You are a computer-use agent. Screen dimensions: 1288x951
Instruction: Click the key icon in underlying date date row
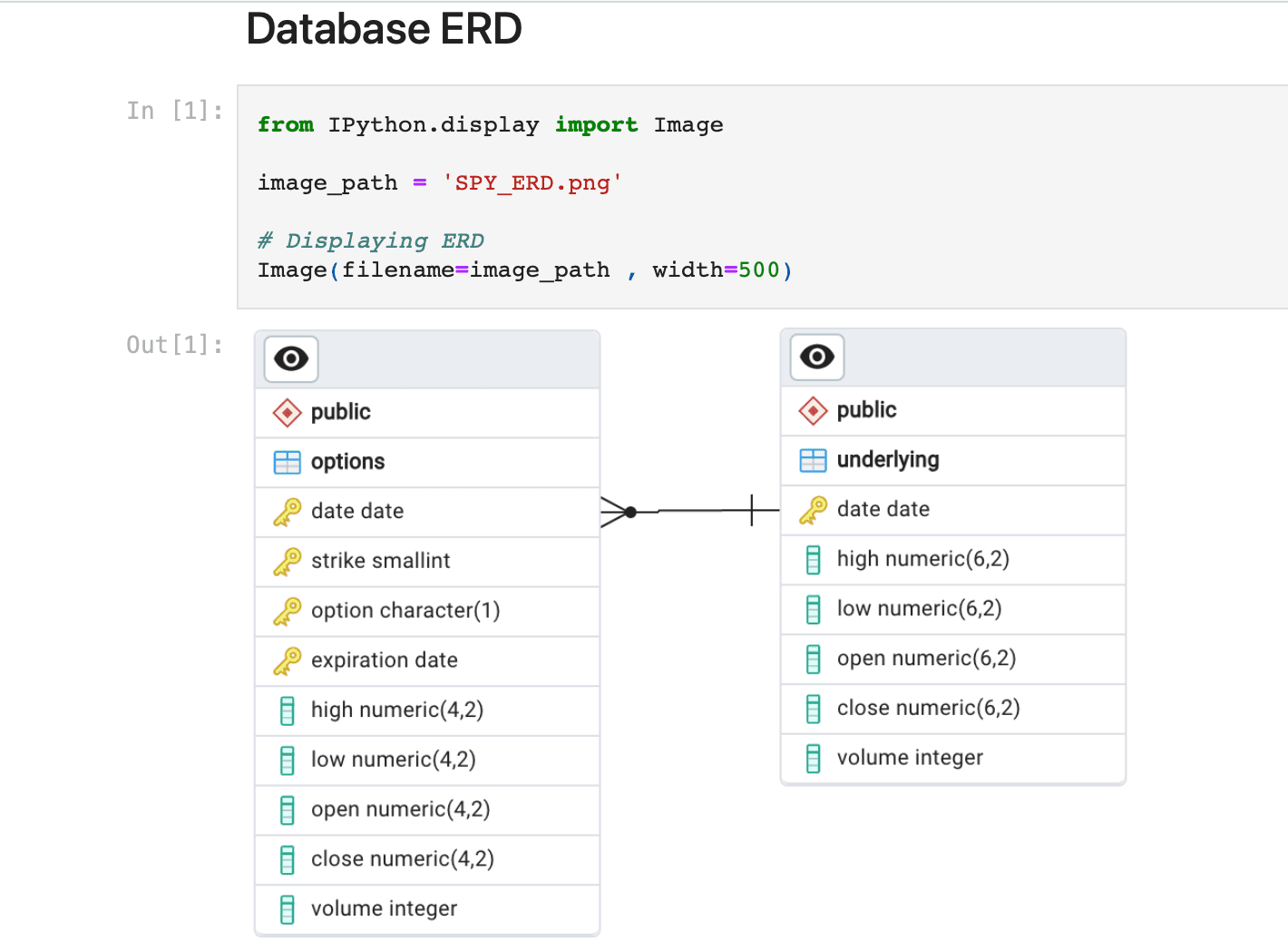(x=814, y=510)
